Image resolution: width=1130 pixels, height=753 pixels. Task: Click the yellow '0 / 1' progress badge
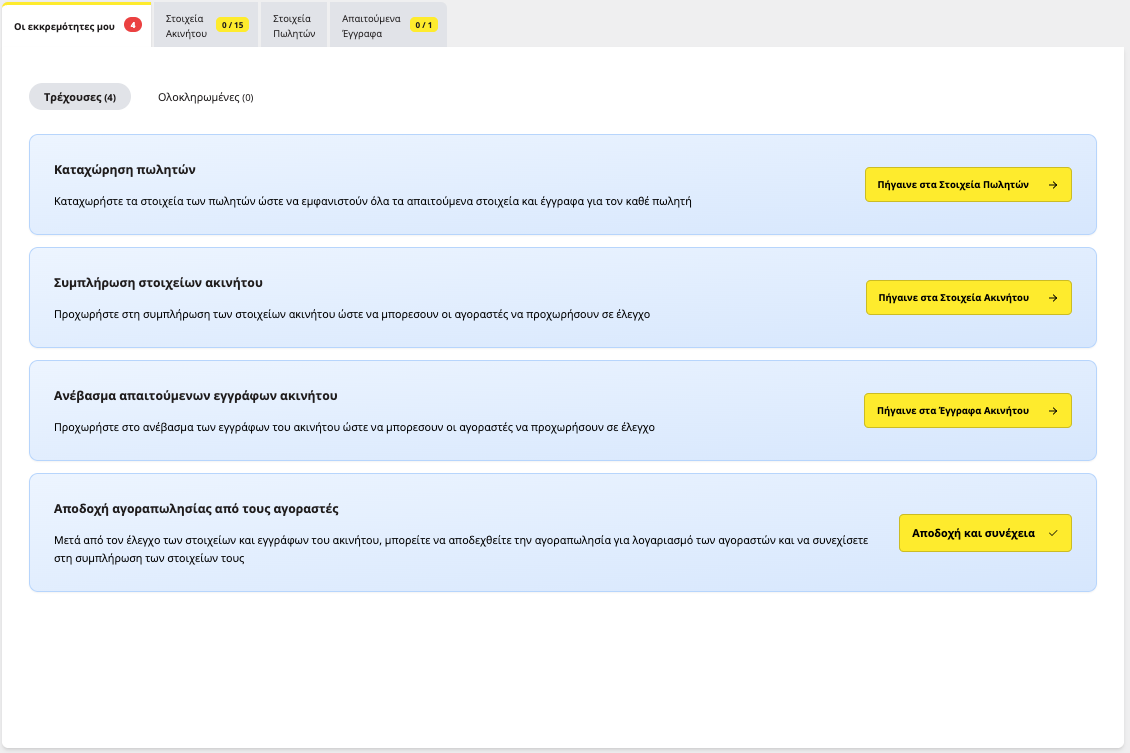(424, 25)
